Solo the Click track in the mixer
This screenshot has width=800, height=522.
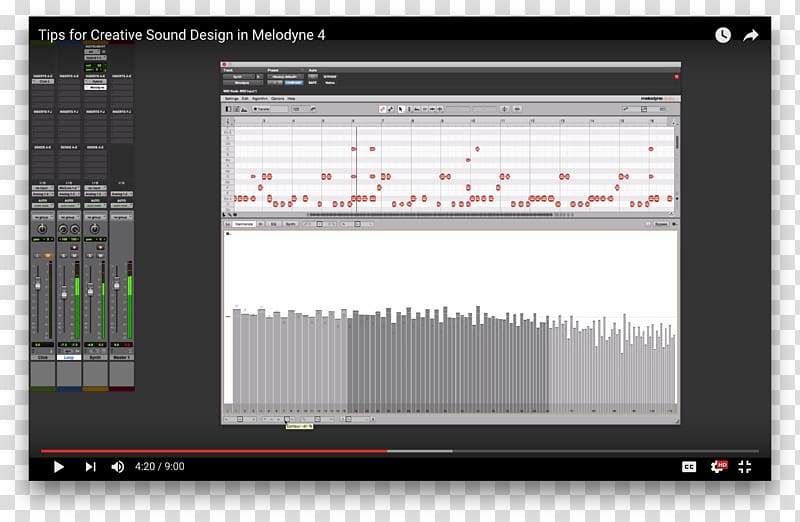pyautogui.click(x=37, y=256)
